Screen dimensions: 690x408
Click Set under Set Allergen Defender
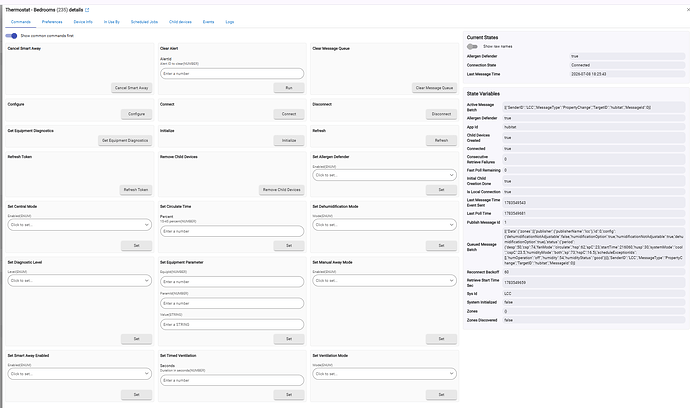(441, 189)
